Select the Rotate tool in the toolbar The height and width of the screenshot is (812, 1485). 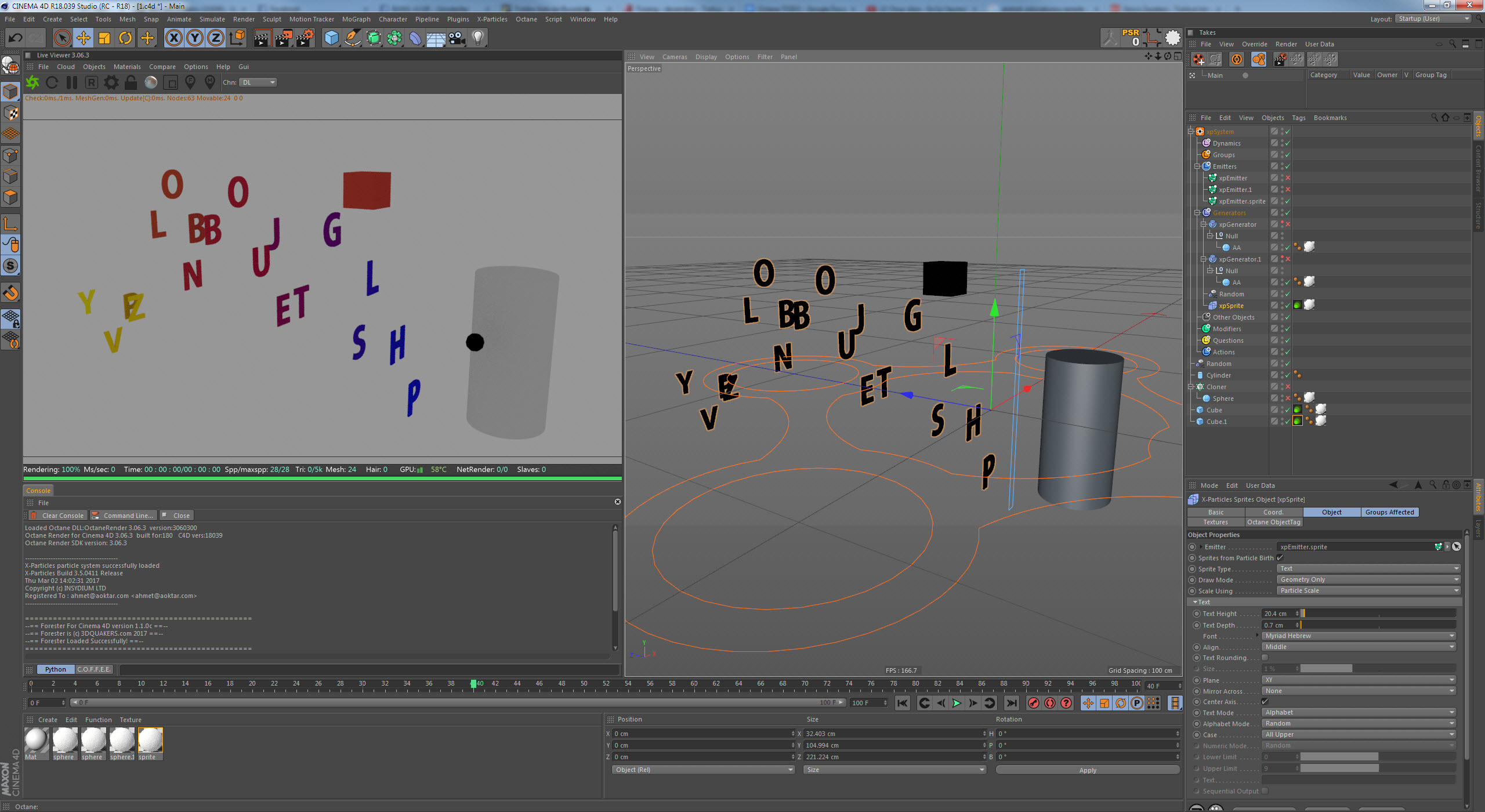125,38
